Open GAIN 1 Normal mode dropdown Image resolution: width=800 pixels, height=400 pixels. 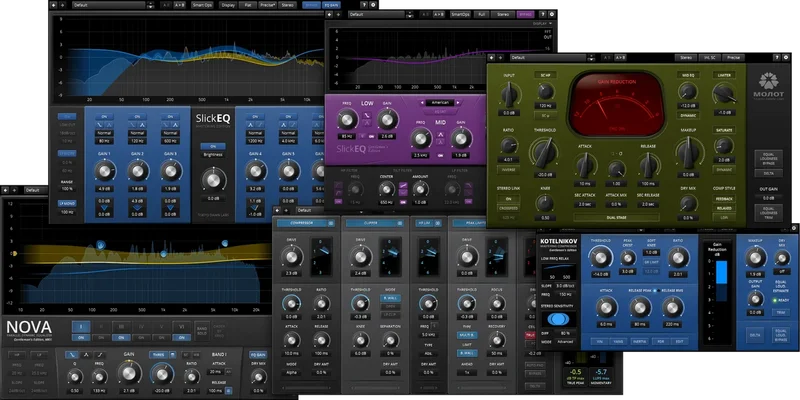coord(104,133)
